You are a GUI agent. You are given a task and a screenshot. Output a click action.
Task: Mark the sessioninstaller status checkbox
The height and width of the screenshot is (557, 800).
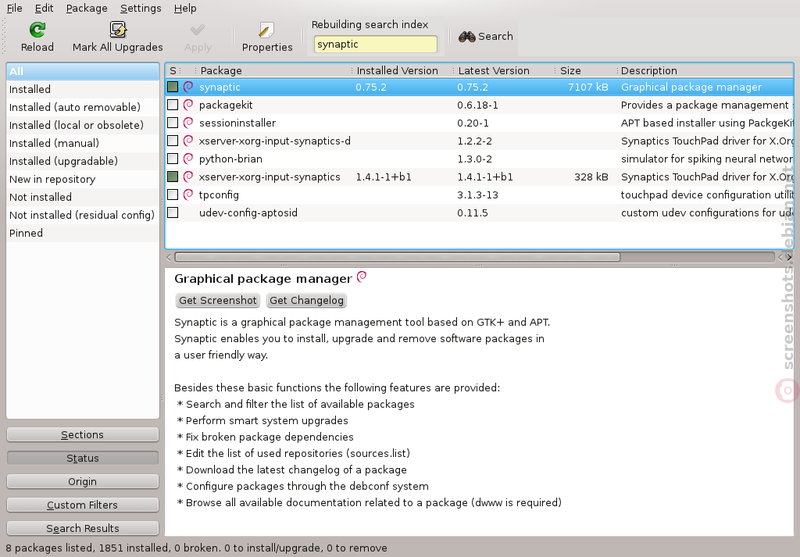(173, 122)
